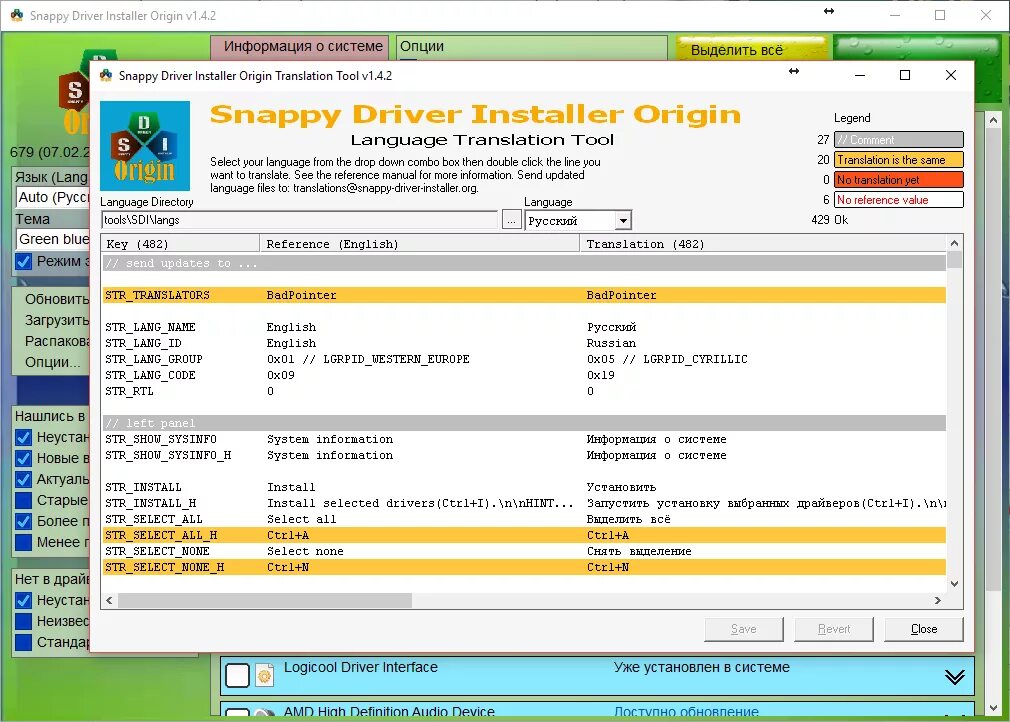1010x722 pixels.
Task: Click the Snappy Driver Installer Origin logo image
Action: 145,146
